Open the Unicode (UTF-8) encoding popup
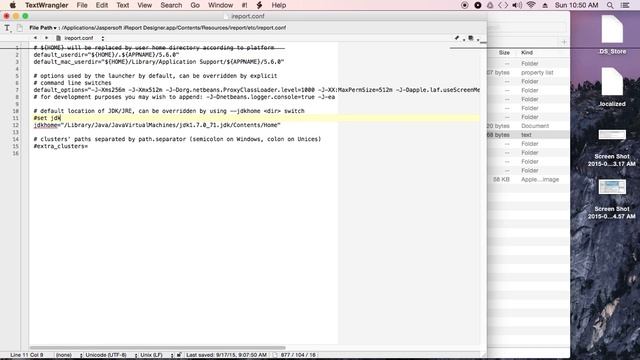The image size is (640, 360). (x=110, y=355)
